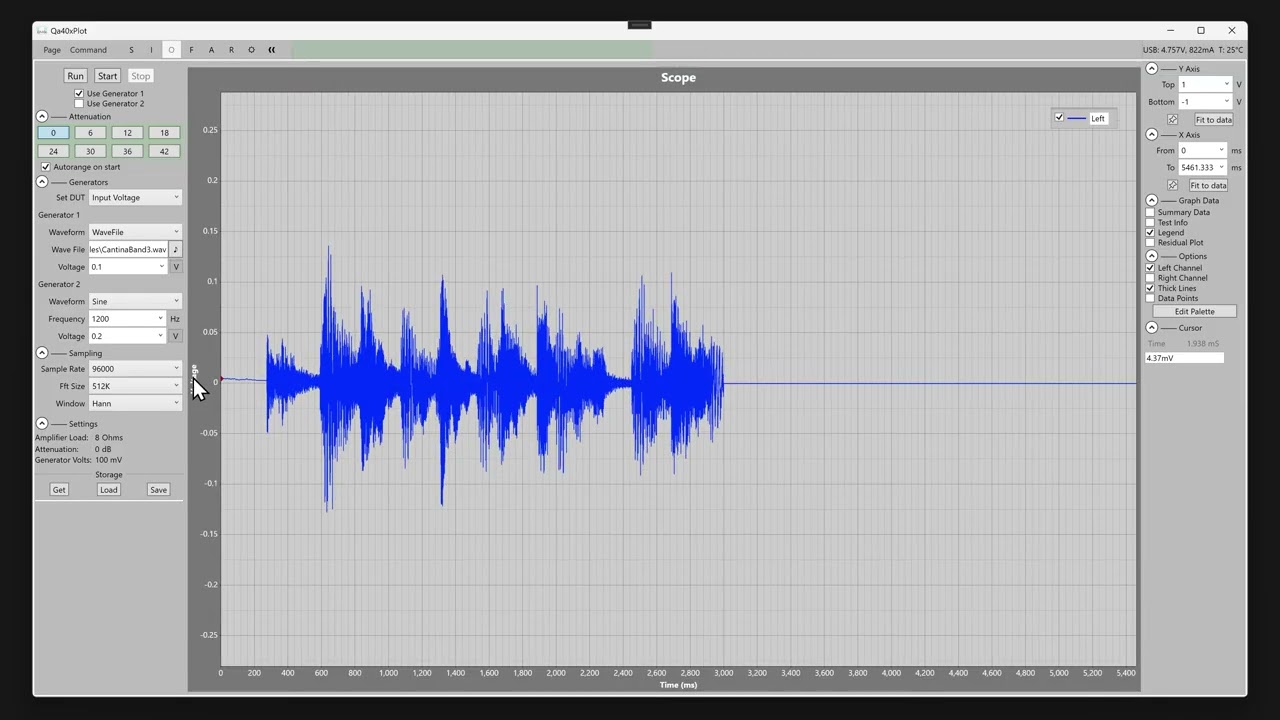Click the Wave File path field
The image size is (1280, 720).
click(128, 250)
